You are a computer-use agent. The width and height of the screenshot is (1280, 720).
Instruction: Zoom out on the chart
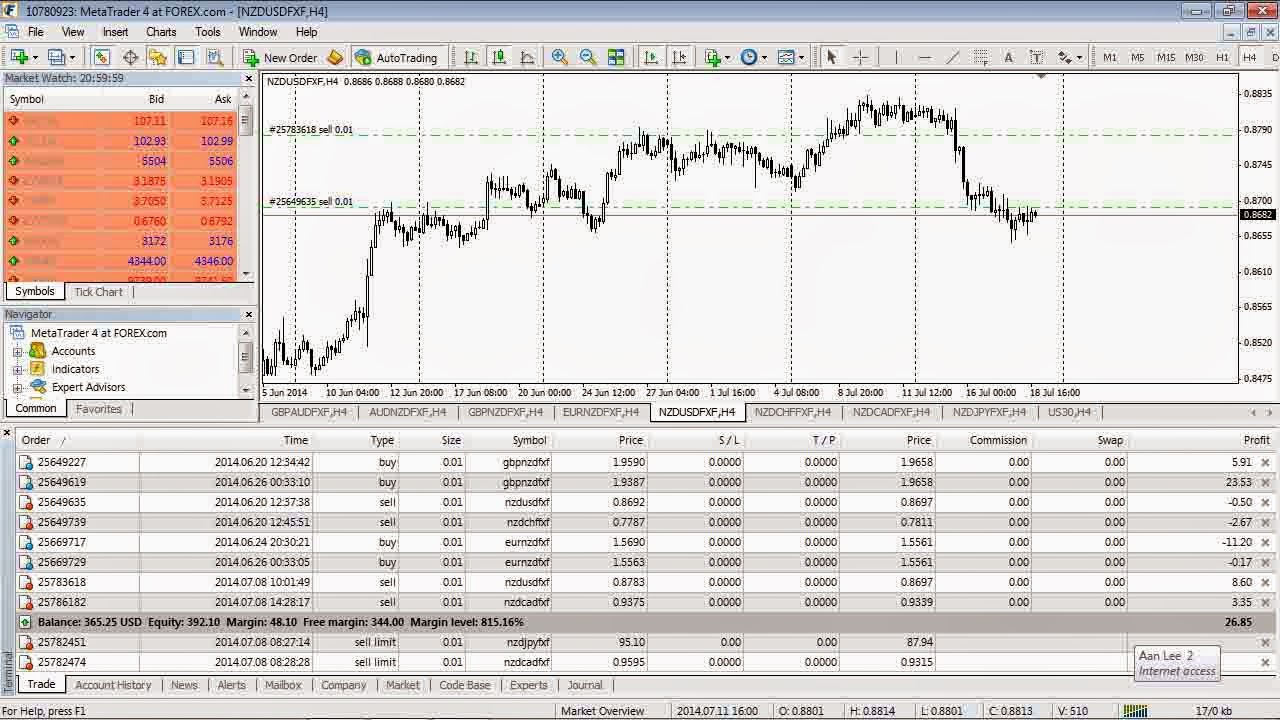click(x=588, y=57)
